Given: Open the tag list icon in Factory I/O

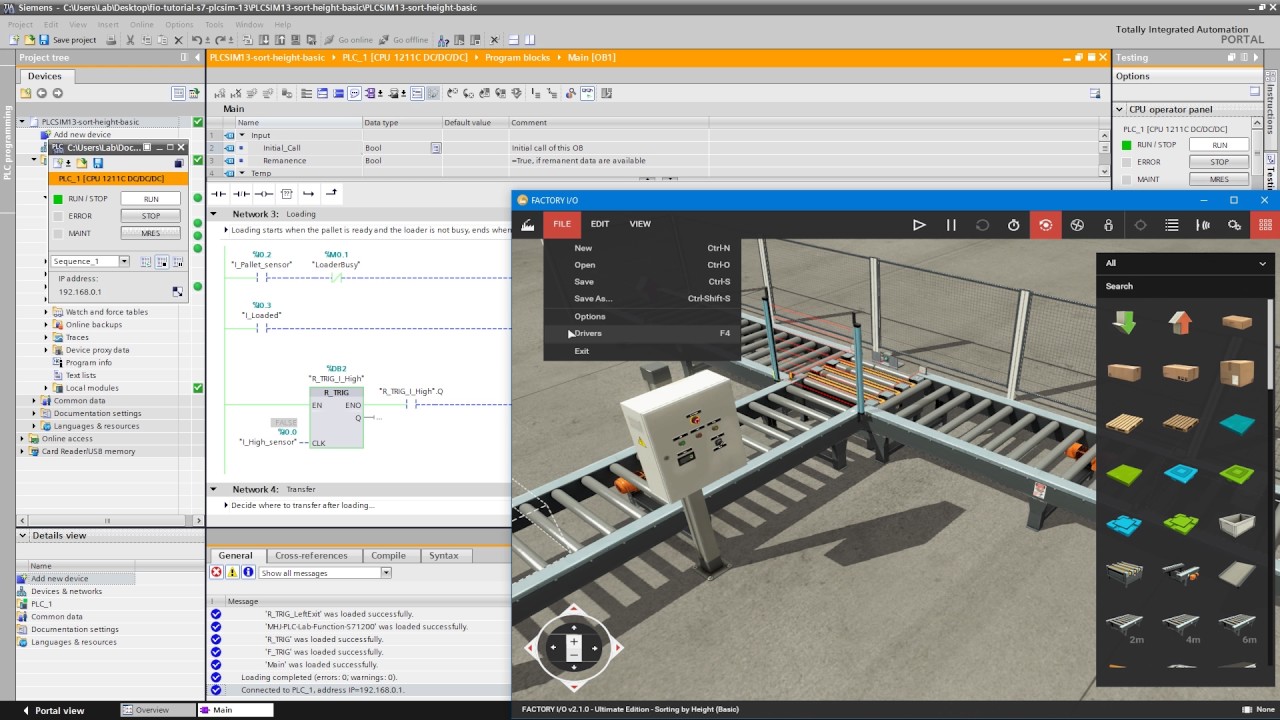Looking at the screenshot, I should [1171, 225].
